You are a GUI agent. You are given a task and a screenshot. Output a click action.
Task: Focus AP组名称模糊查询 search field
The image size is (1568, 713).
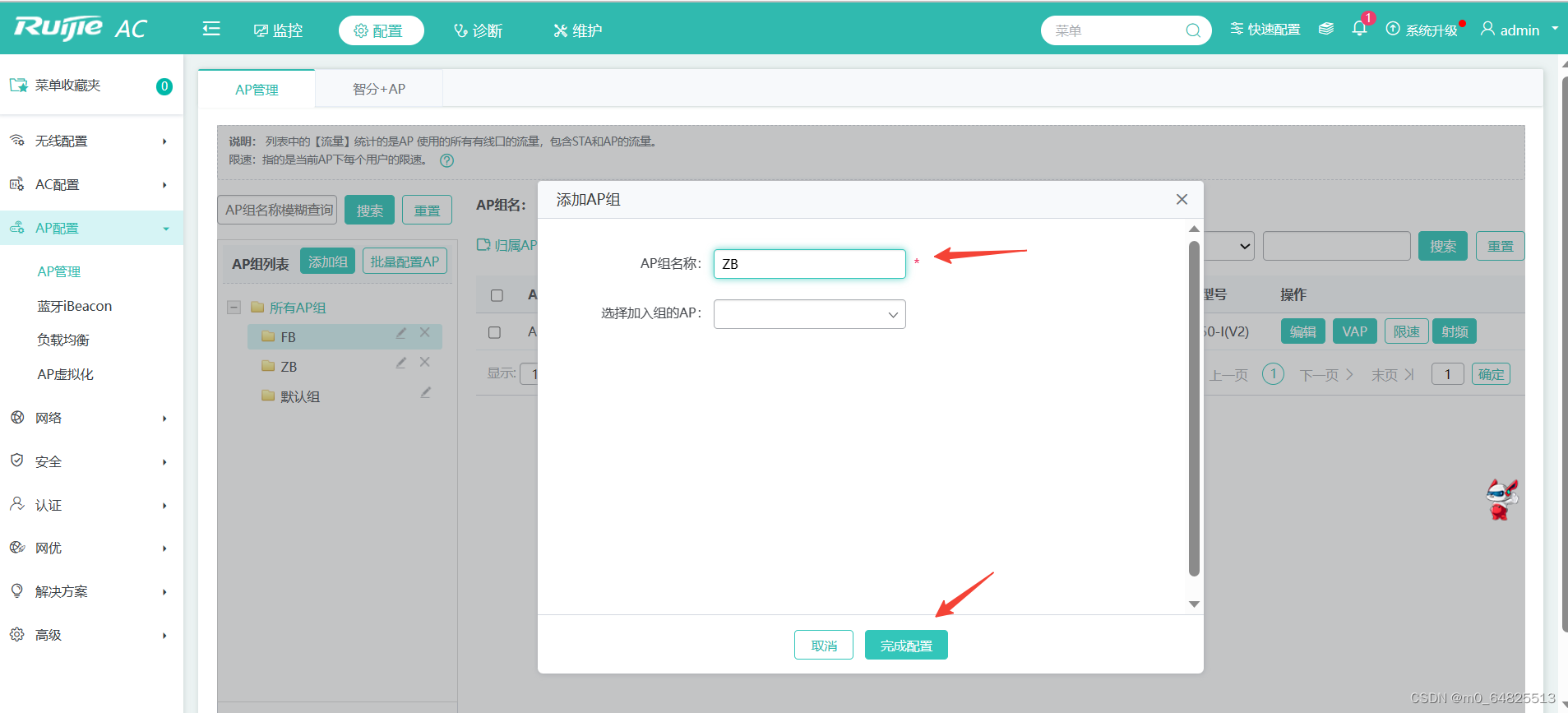point(278,210)
